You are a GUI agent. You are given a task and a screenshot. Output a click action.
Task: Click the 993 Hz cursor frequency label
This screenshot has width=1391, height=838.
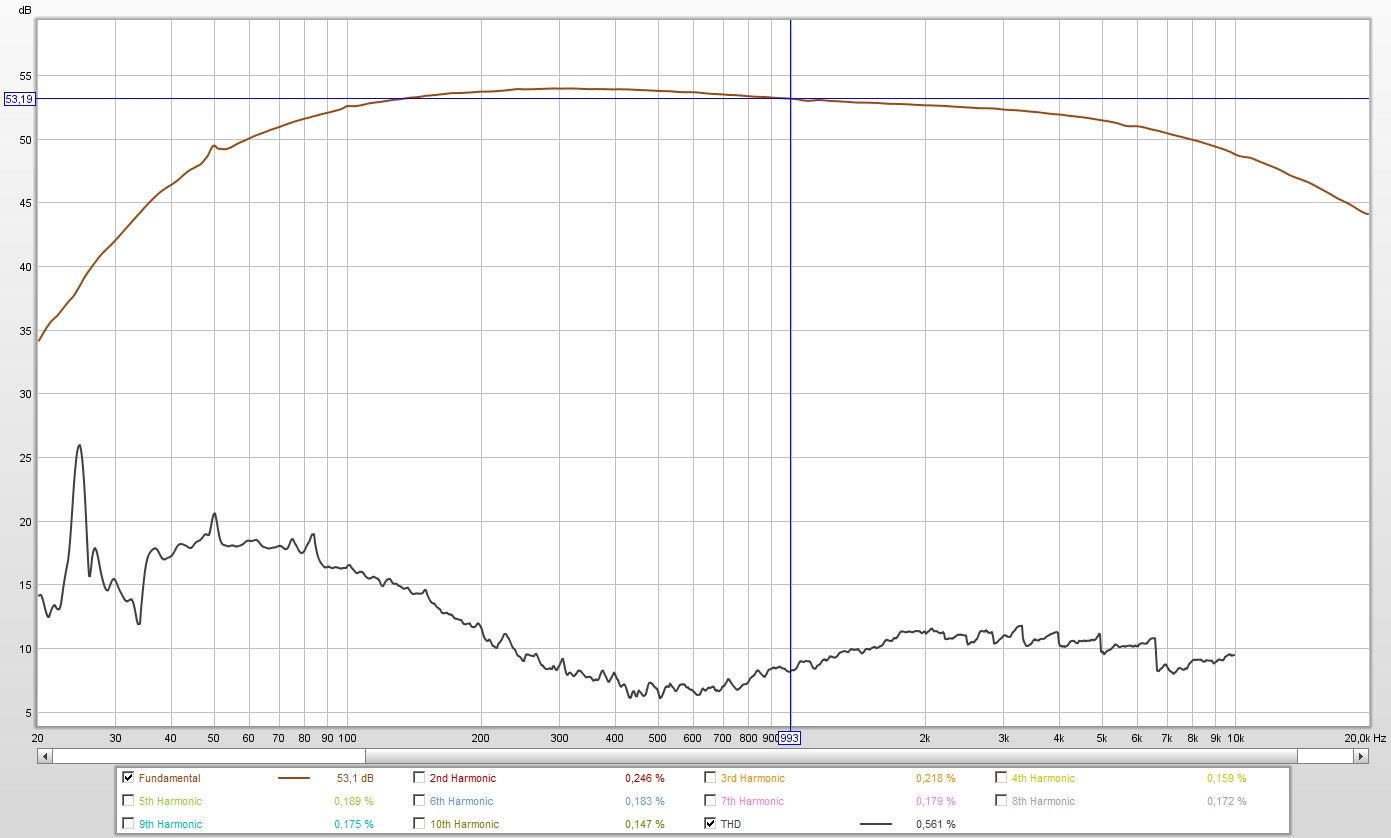point(789,738)
